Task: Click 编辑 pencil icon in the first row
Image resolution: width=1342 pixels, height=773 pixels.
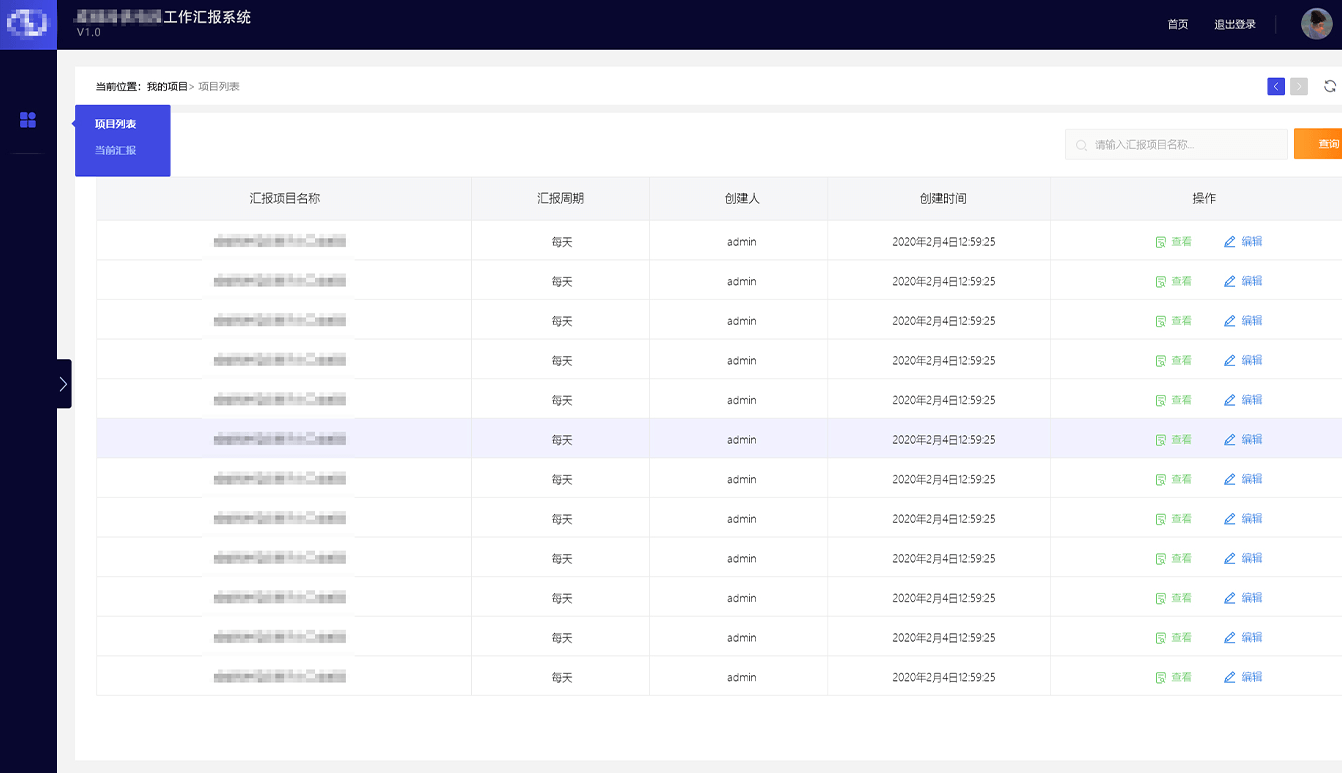Action: (1230, 242)
